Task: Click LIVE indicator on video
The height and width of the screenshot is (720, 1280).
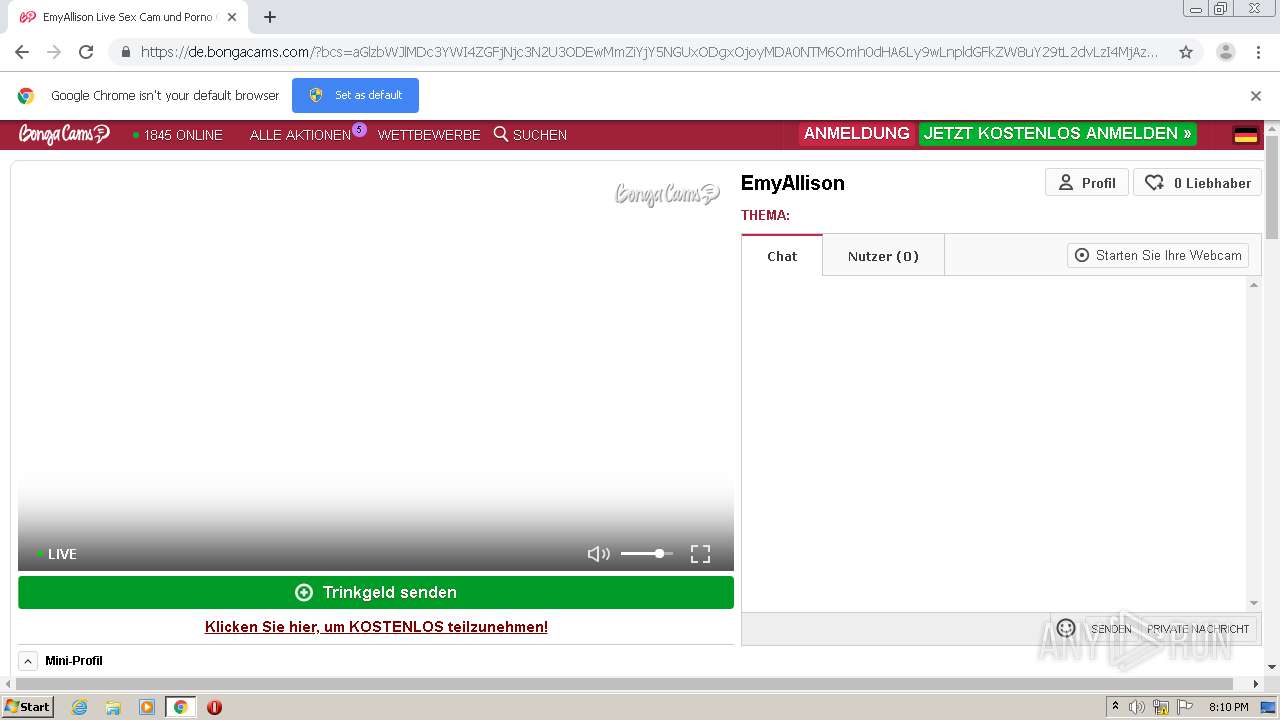Action: (x=57, y=554)
